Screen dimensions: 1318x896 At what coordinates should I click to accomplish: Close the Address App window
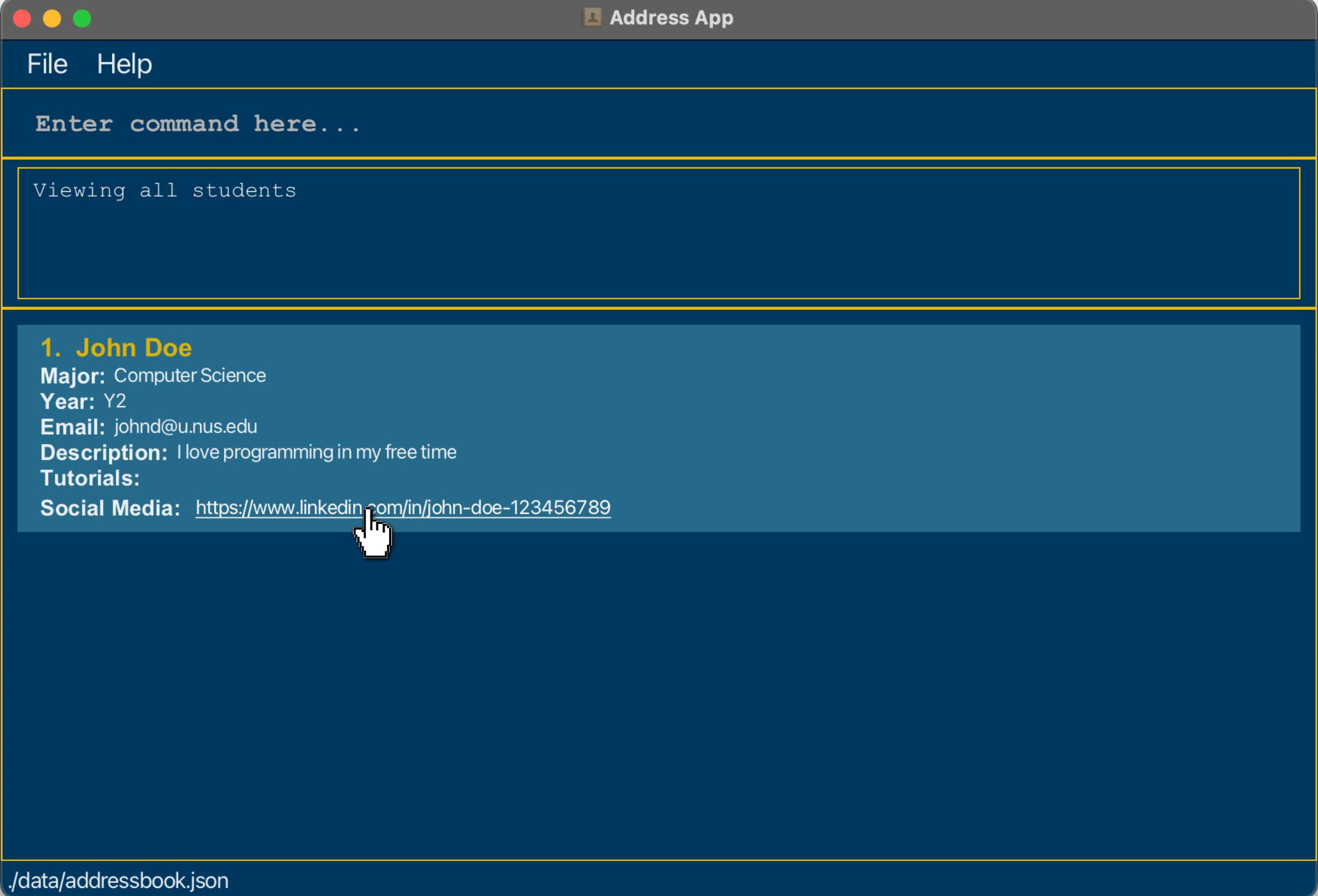pyautogui.click(x=22, y=19)
